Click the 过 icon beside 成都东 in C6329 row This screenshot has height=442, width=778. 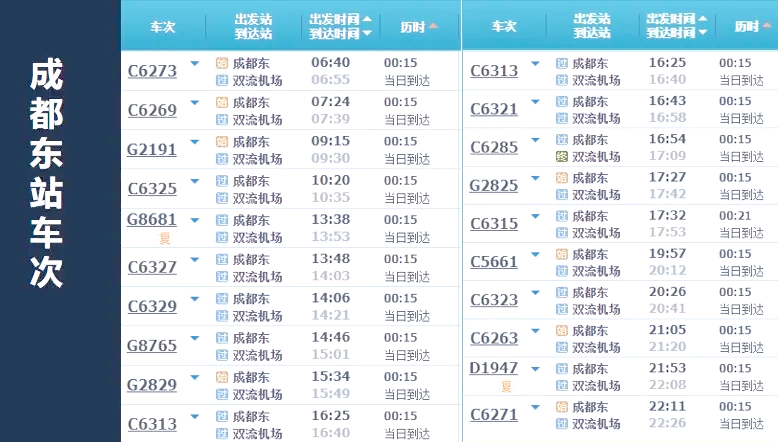222,299
